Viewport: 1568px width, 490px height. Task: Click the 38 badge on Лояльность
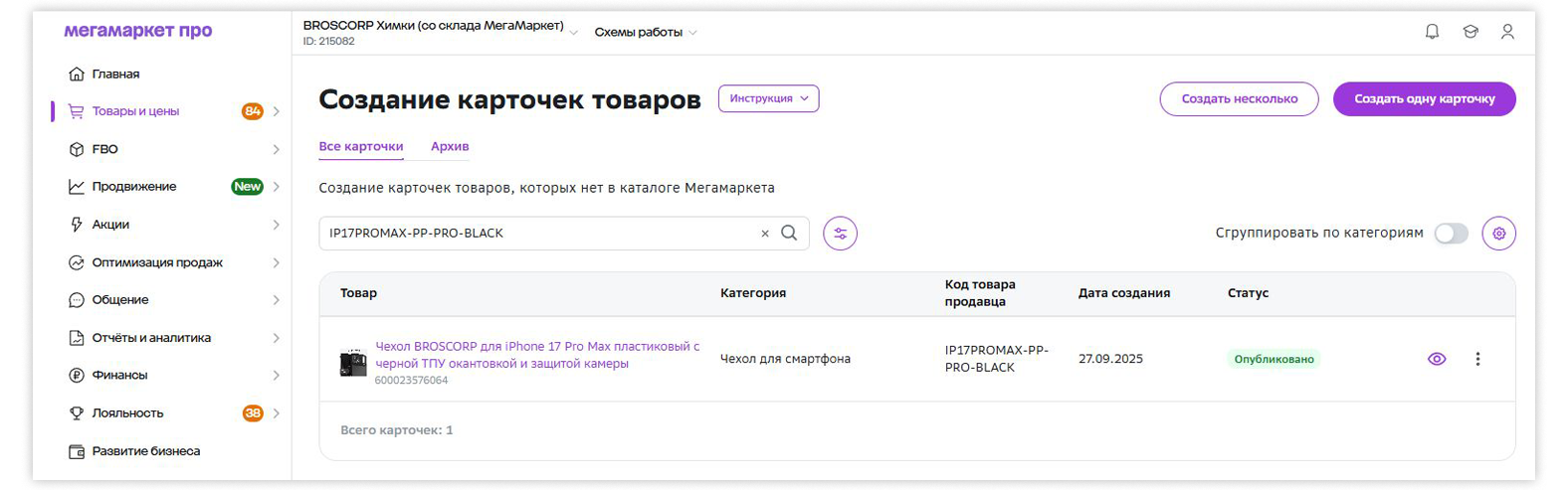253,413
